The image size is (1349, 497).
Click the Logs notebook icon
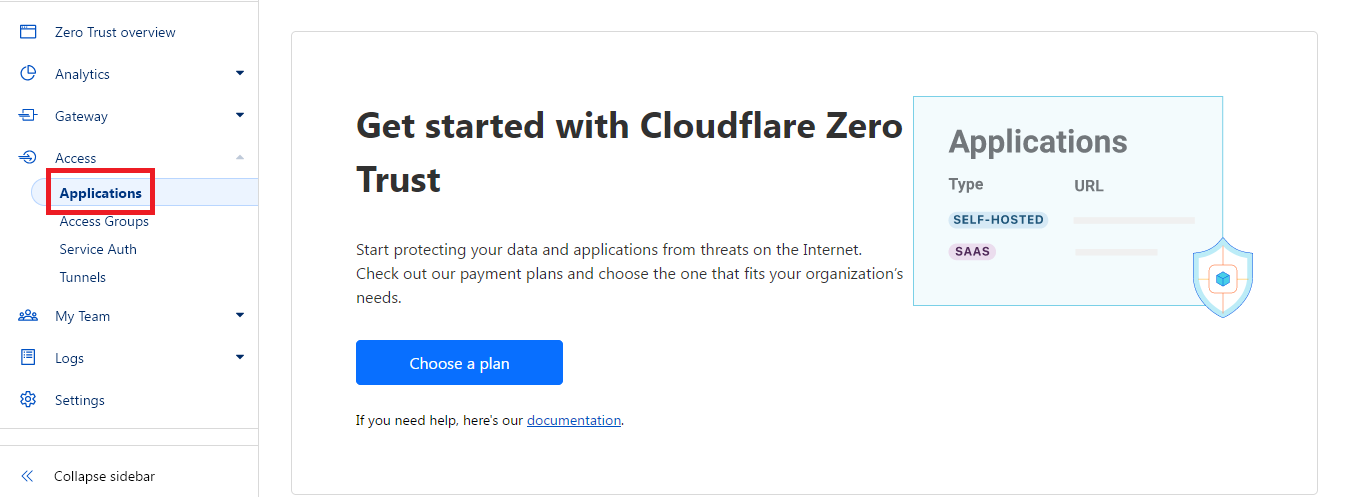click(28, 358)
